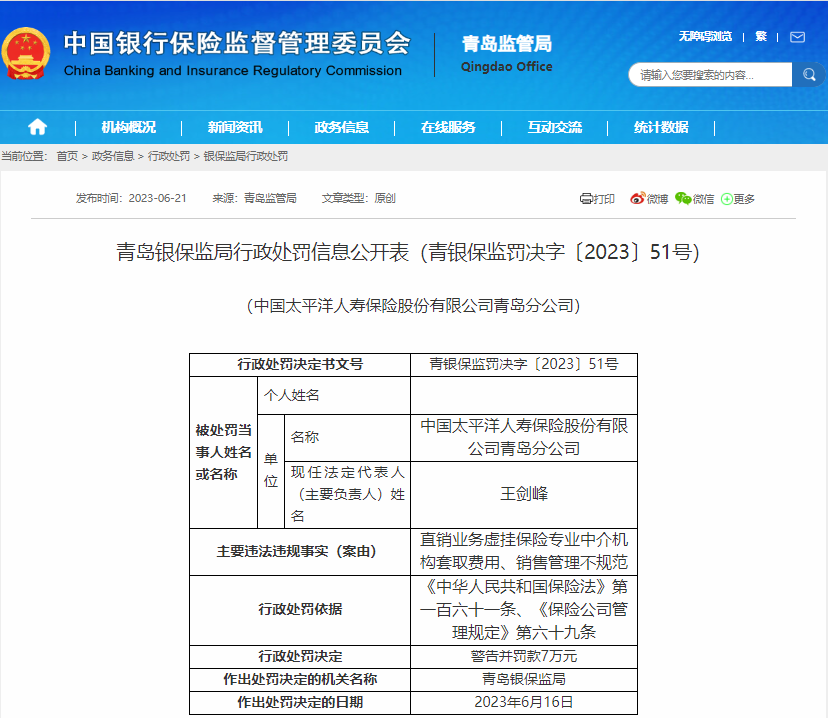Click the 打印 print icon
This screenshot has height=718, width=828.
pos(597,199)
